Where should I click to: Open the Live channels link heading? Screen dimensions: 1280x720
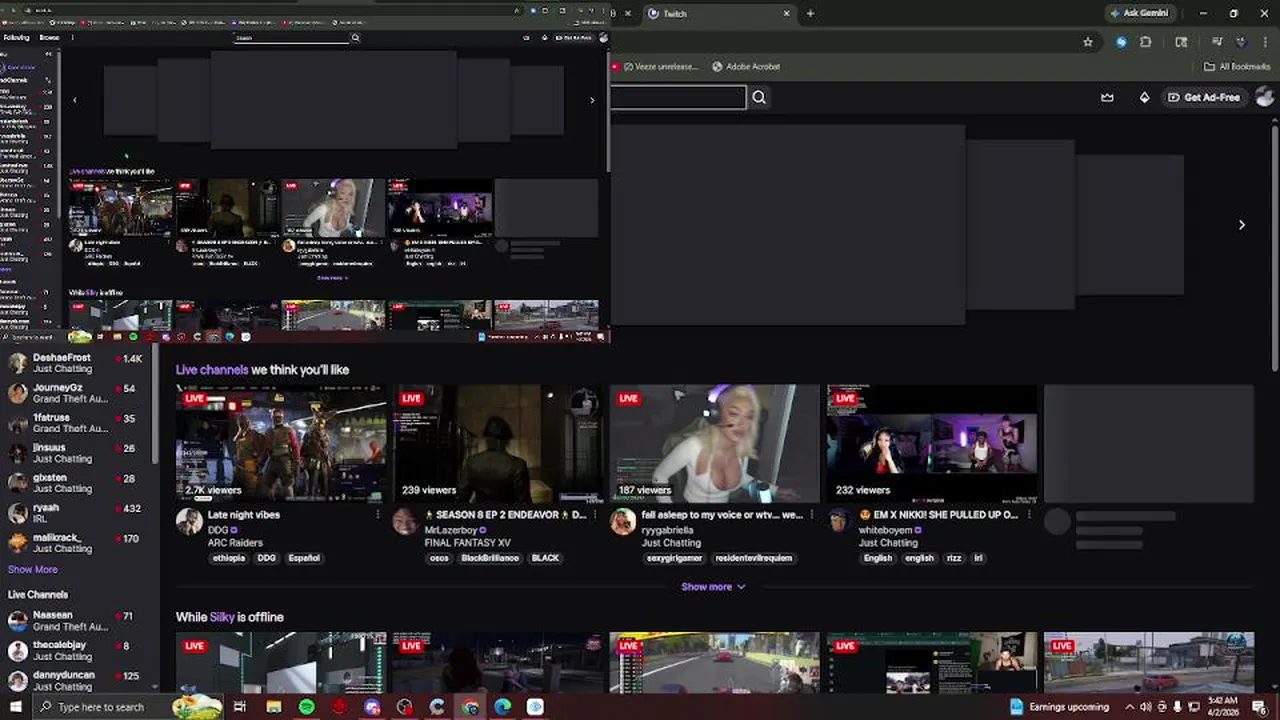pos(212,370)
